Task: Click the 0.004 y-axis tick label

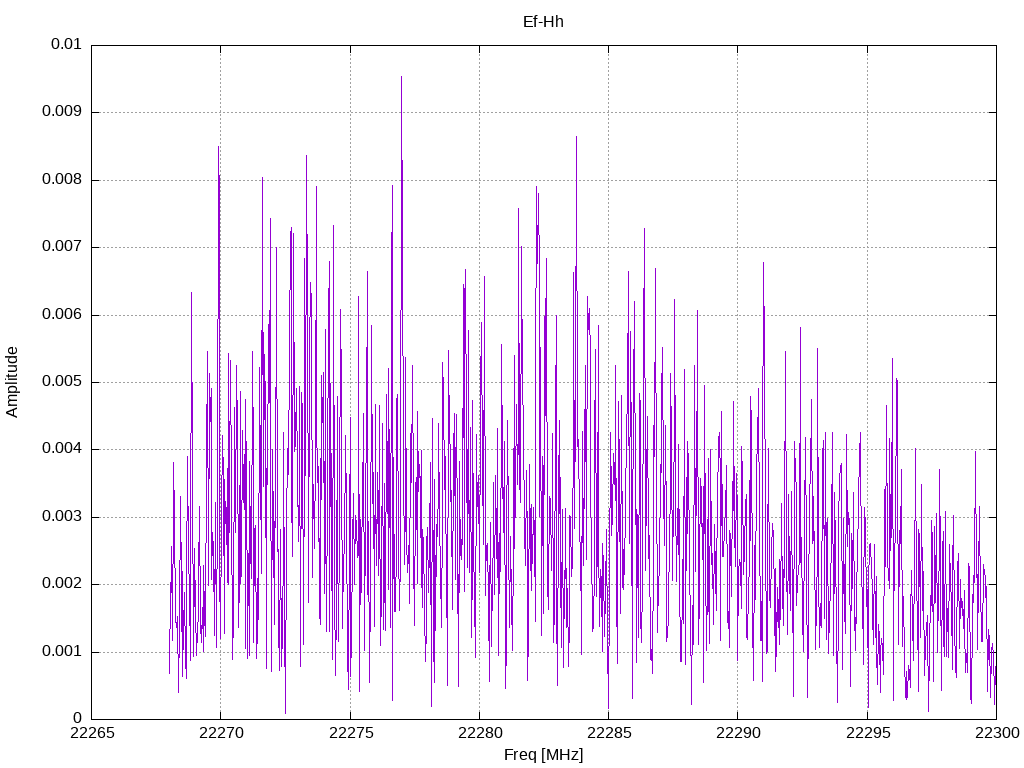Action: [62, 449]
